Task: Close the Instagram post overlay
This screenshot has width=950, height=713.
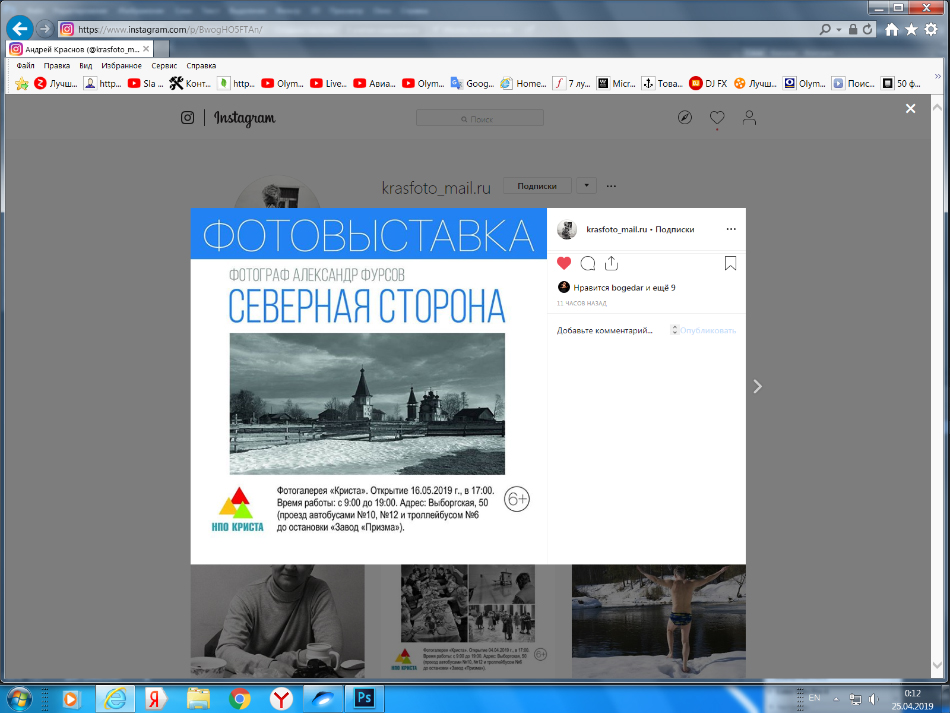Action: point(910,108)
